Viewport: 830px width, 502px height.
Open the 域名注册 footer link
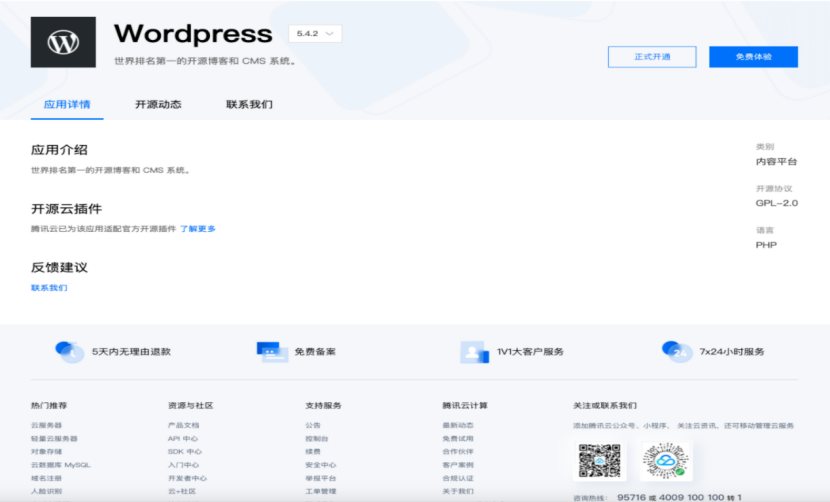pyautogui.click(x=47, y=478)
